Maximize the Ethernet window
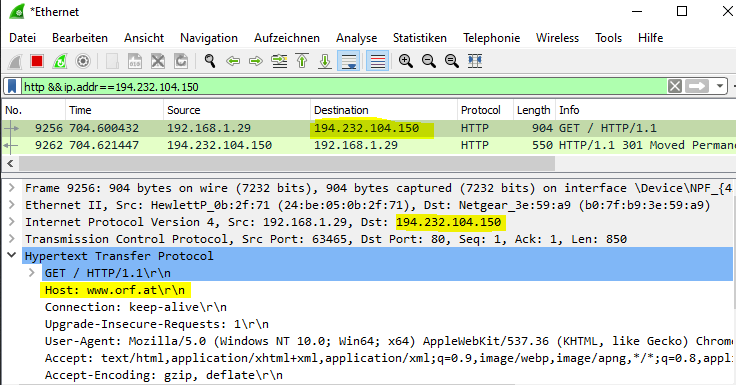Image resolution: width=736 pixels, height=385 pixels. click(682, 11)
